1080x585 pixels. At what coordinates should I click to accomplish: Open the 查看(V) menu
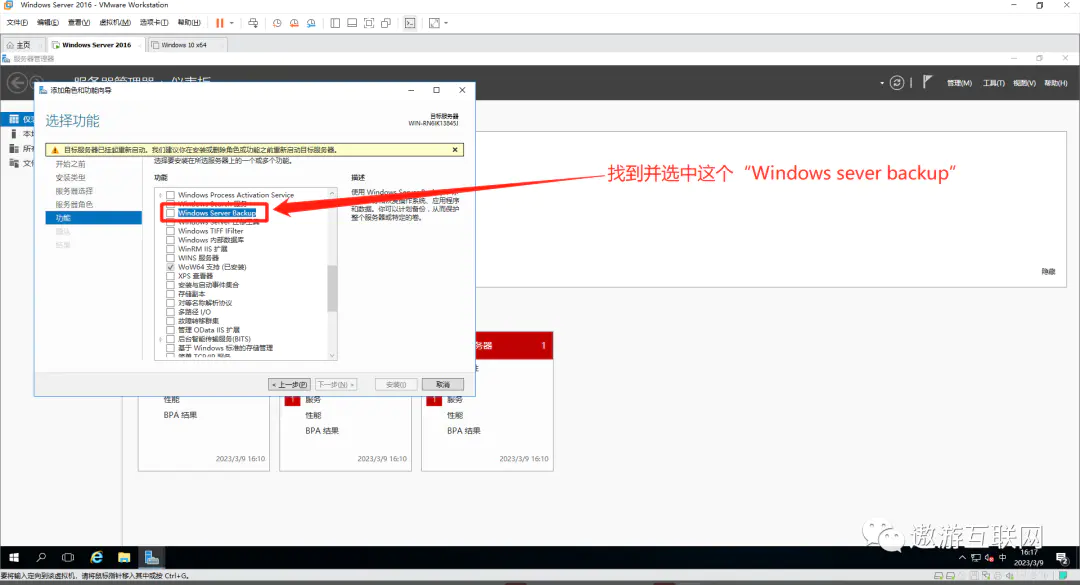tap(79, 23)
